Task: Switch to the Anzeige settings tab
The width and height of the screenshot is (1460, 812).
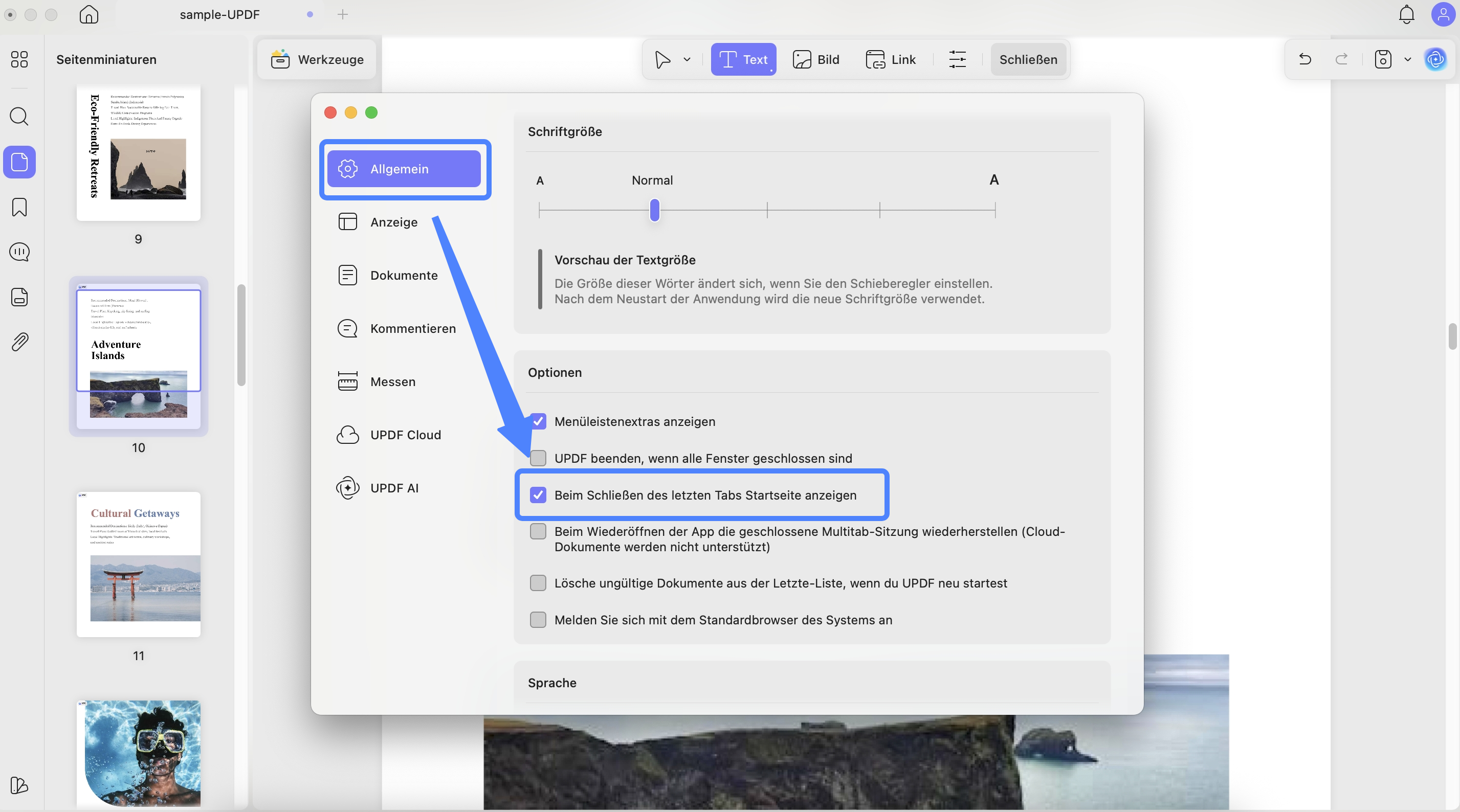Action: [393, 222]
